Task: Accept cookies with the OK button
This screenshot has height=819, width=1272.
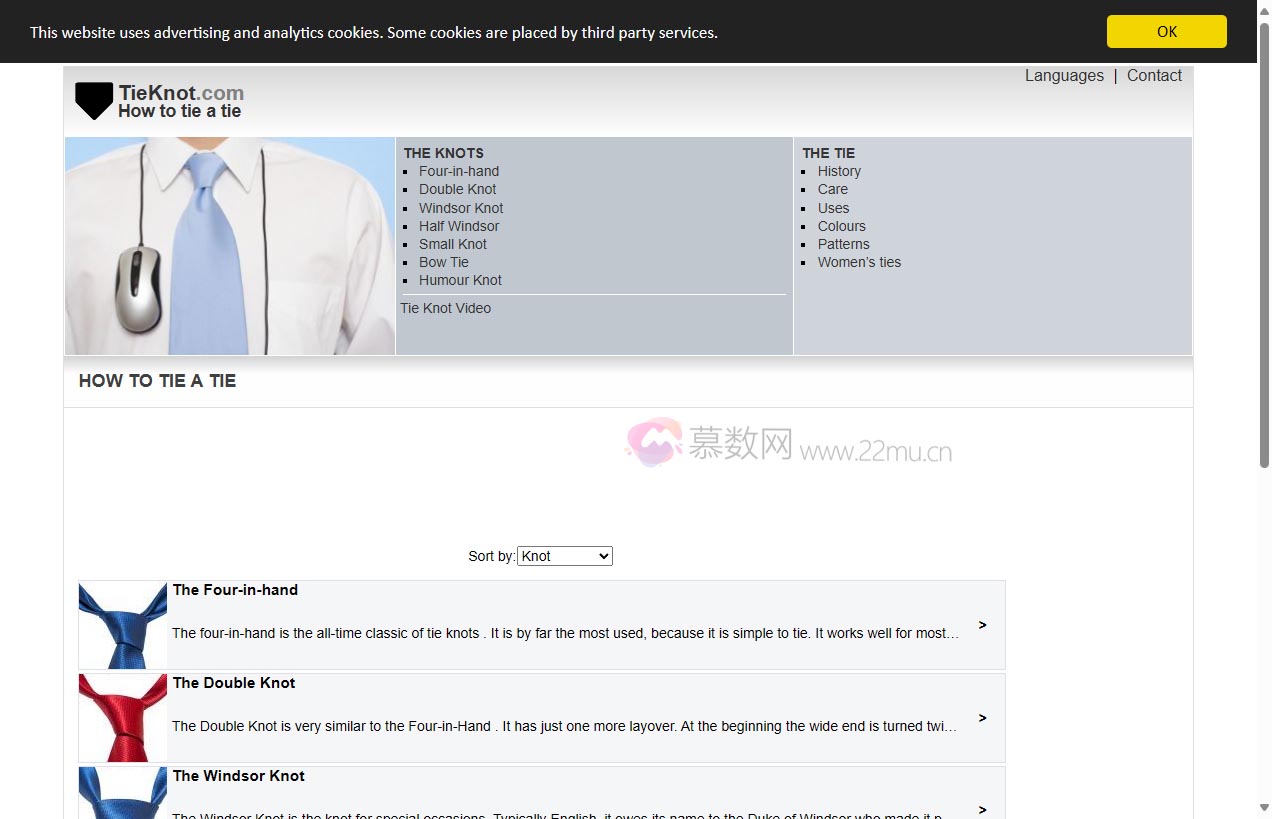Action: pyautogui.click(x=1166, y=32)
